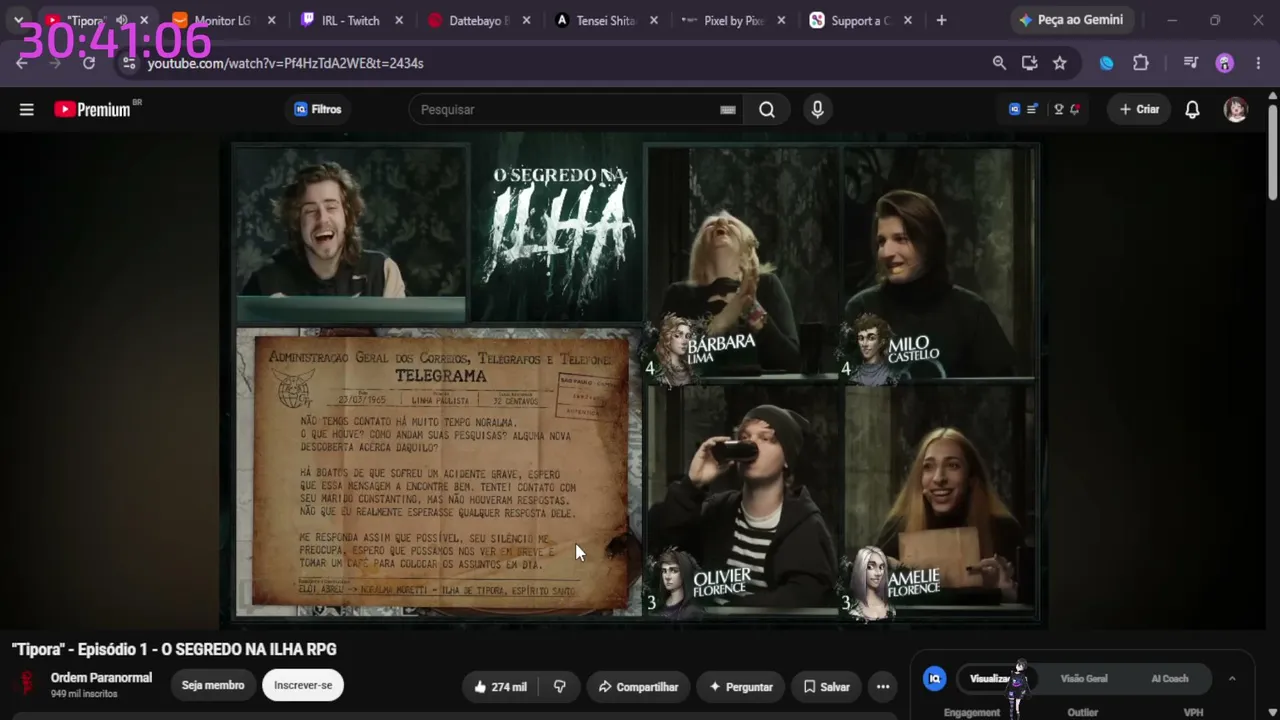Click the Engagement label in vidIQ panel
This screenshot has height=720, width=1280.
[972, 712]
